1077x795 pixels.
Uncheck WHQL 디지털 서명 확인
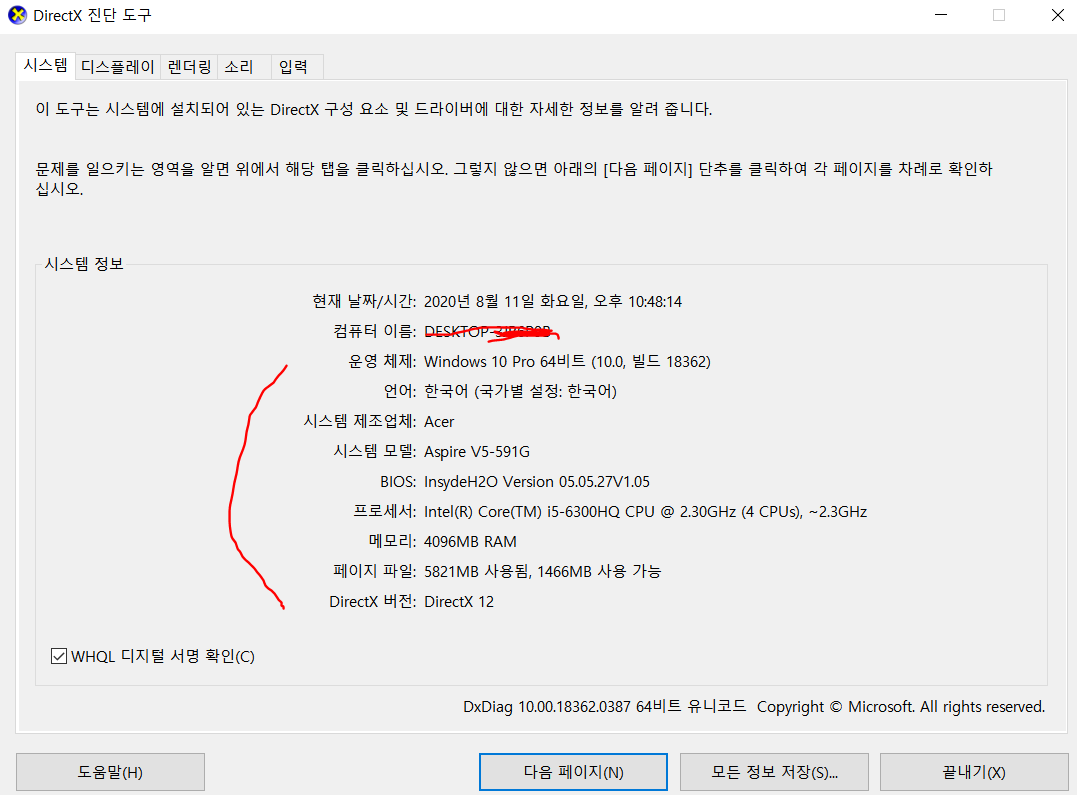(x=58, y=656)
